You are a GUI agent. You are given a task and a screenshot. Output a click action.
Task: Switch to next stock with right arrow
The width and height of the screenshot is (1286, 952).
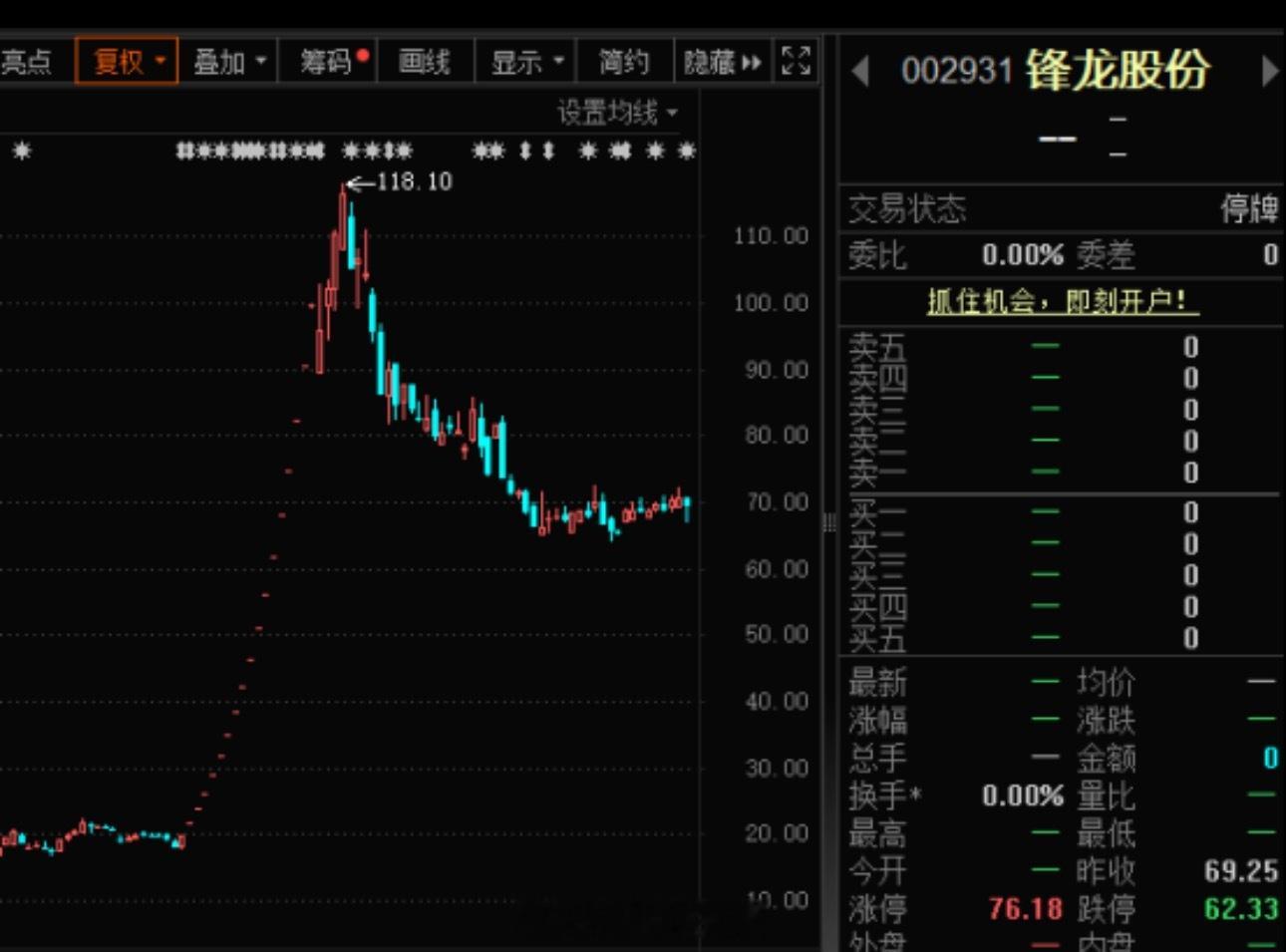(1272, 72)
